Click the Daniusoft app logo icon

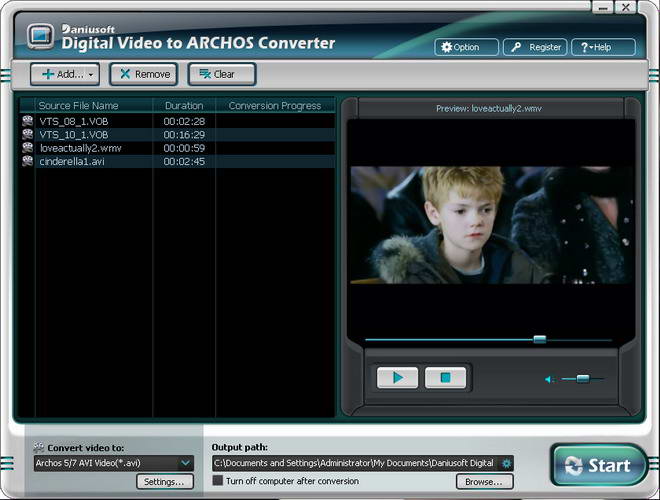pos(40,37)
